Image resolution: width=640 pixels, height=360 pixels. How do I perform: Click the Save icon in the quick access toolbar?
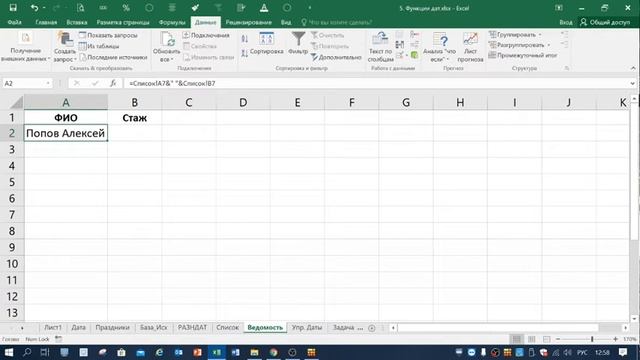13,8
